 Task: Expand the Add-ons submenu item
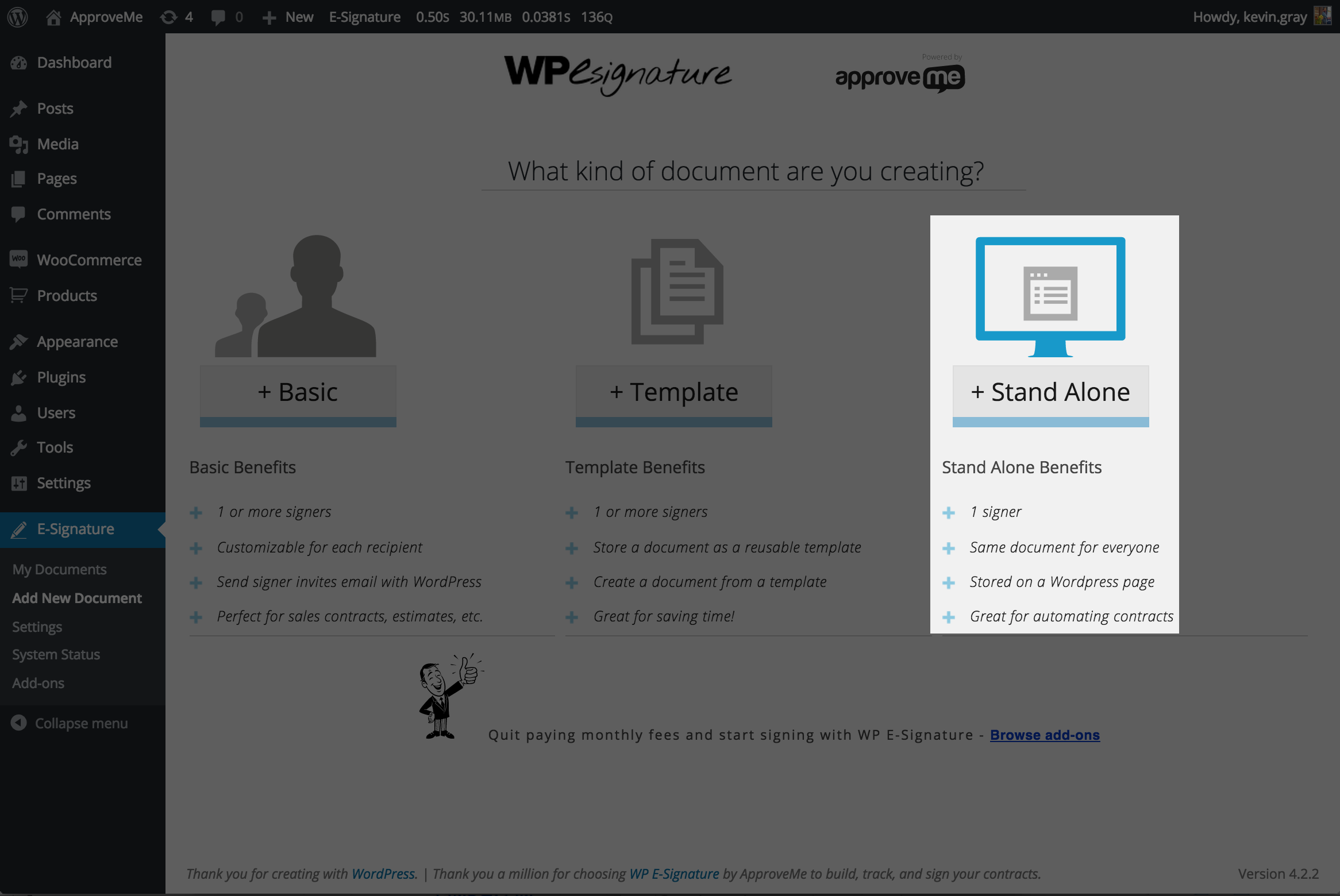coord(37,683)
